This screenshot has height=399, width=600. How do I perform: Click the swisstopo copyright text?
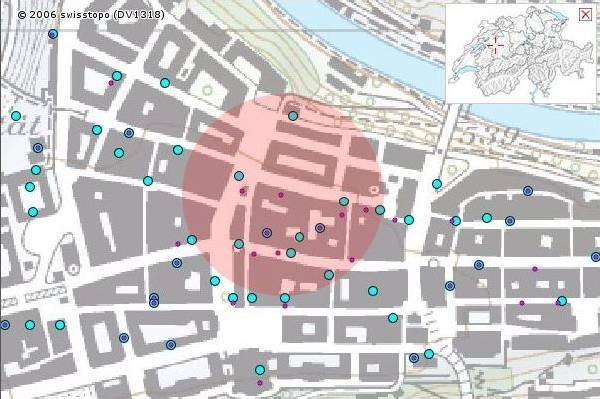tap(91, 15)
